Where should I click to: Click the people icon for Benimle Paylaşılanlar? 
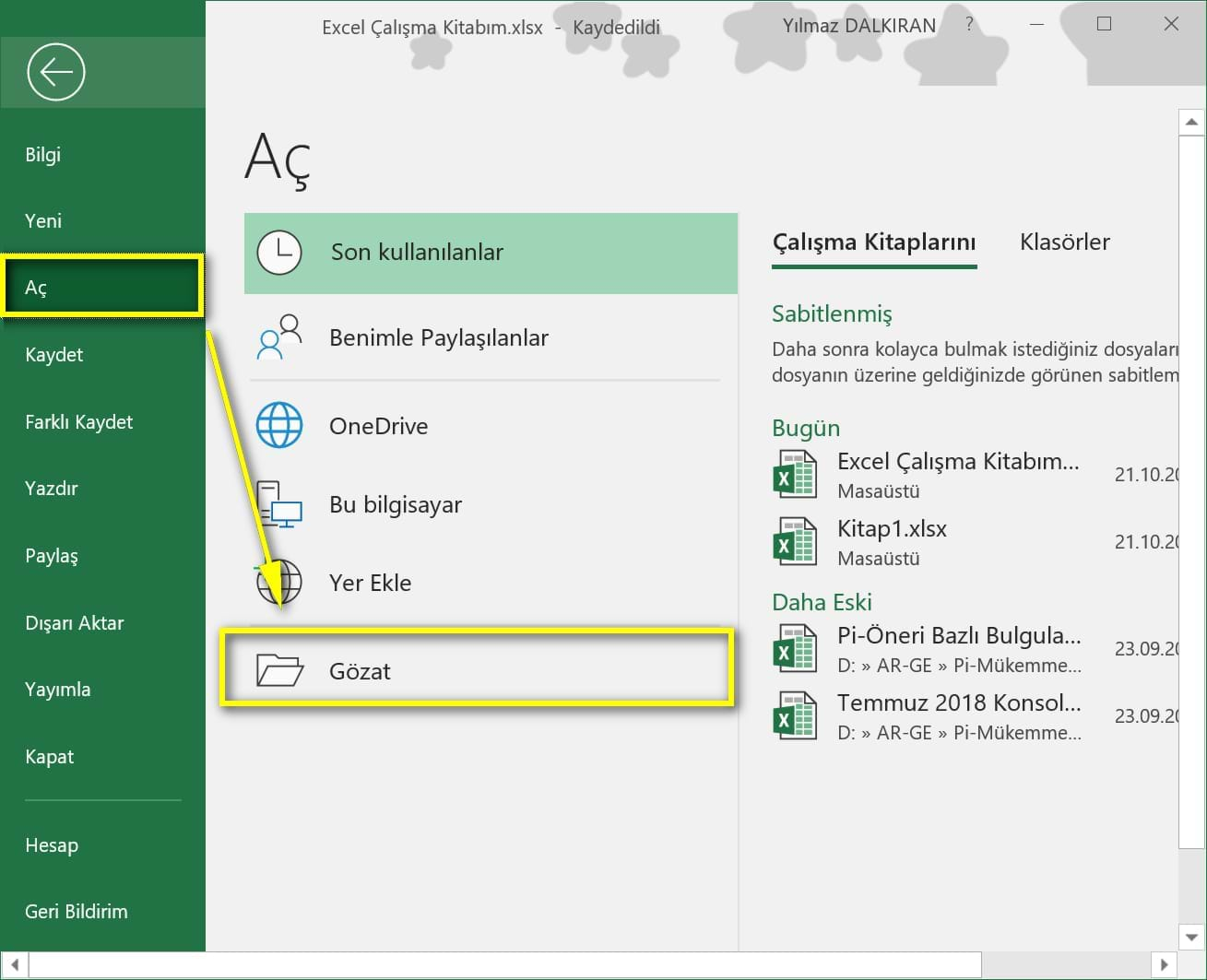click(x=279, y=337)
